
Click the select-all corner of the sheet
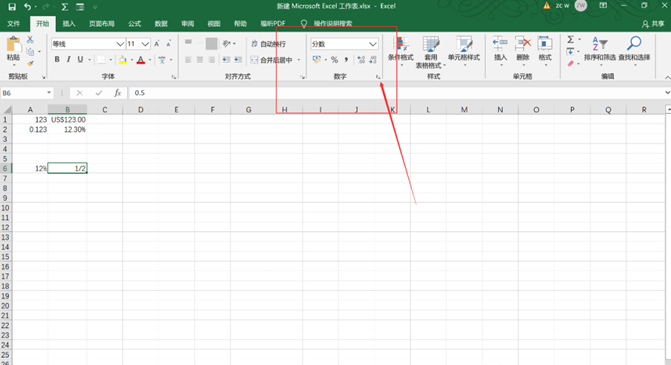click(6, 110)
